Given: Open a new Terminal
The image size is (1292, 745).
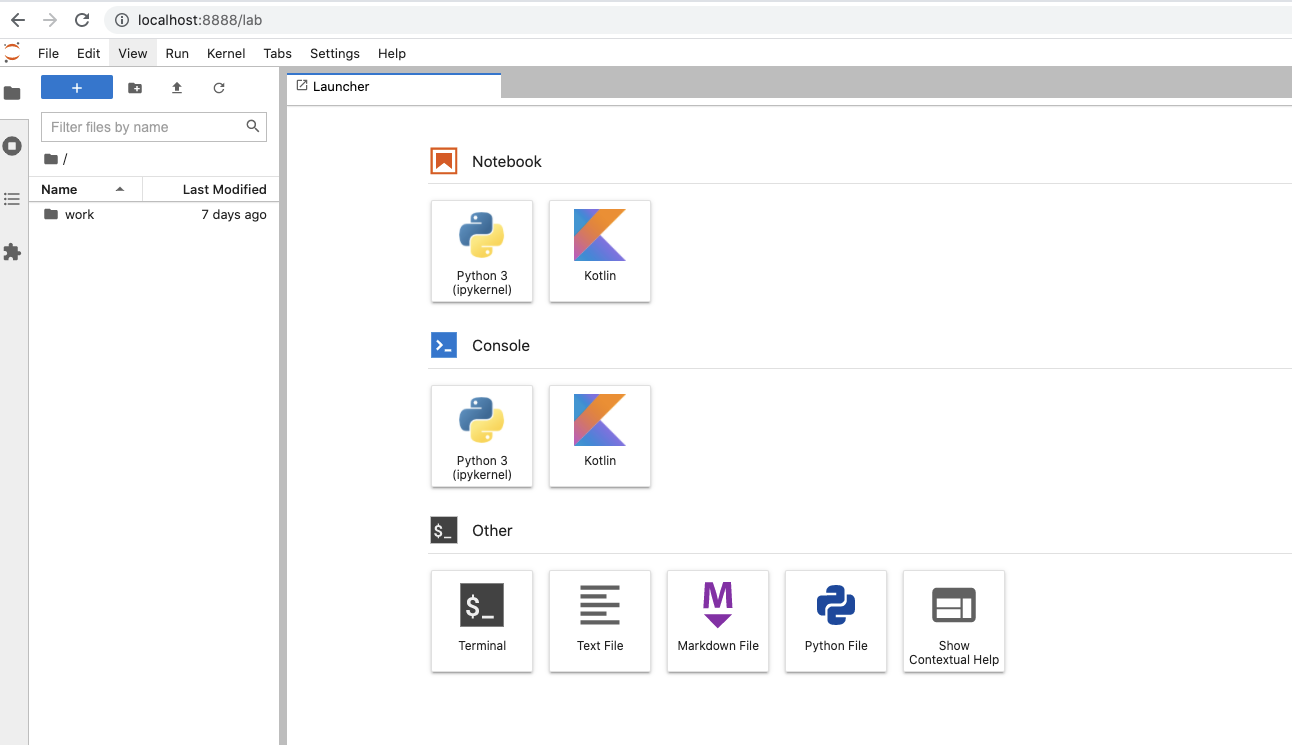Looking at the screenshot, I should (482, 621).
